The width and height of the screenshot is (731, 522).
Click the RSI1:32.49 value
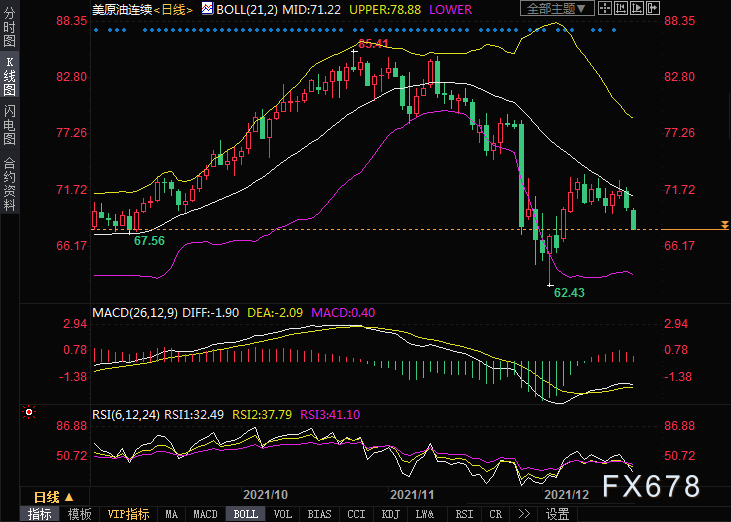point(194,414)
